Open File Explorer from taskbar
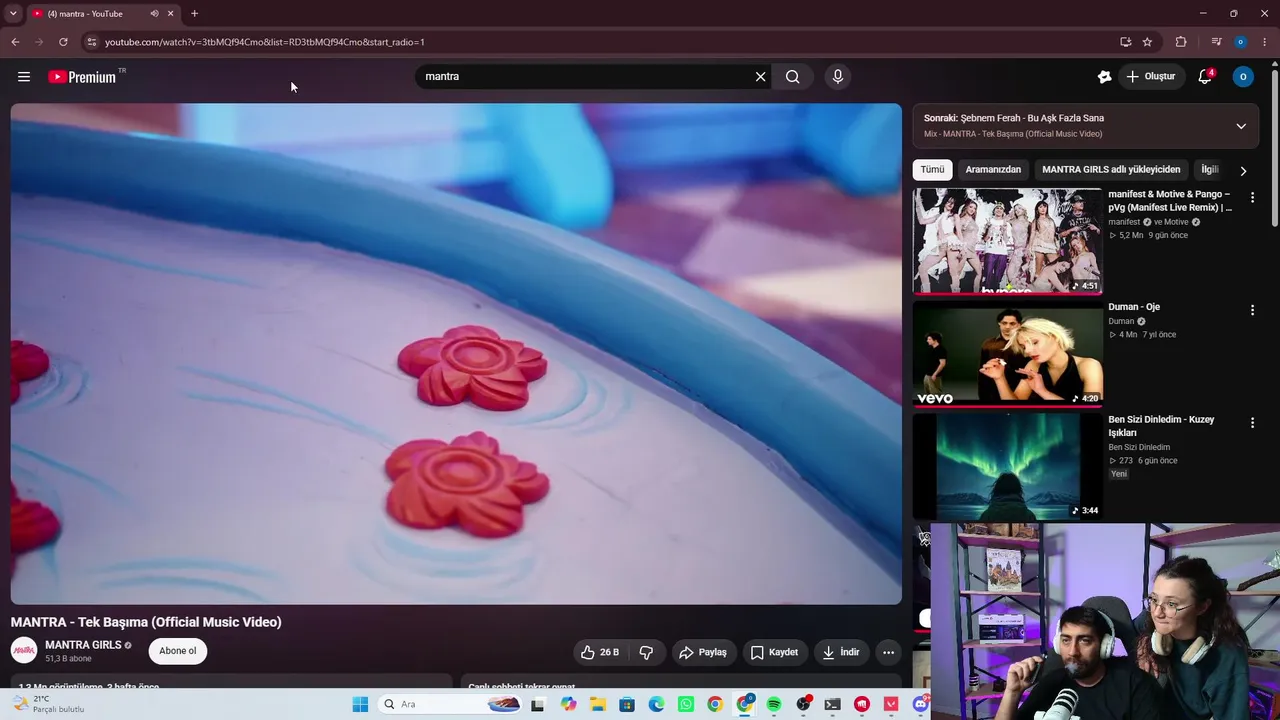 click(x=597, y=705)
